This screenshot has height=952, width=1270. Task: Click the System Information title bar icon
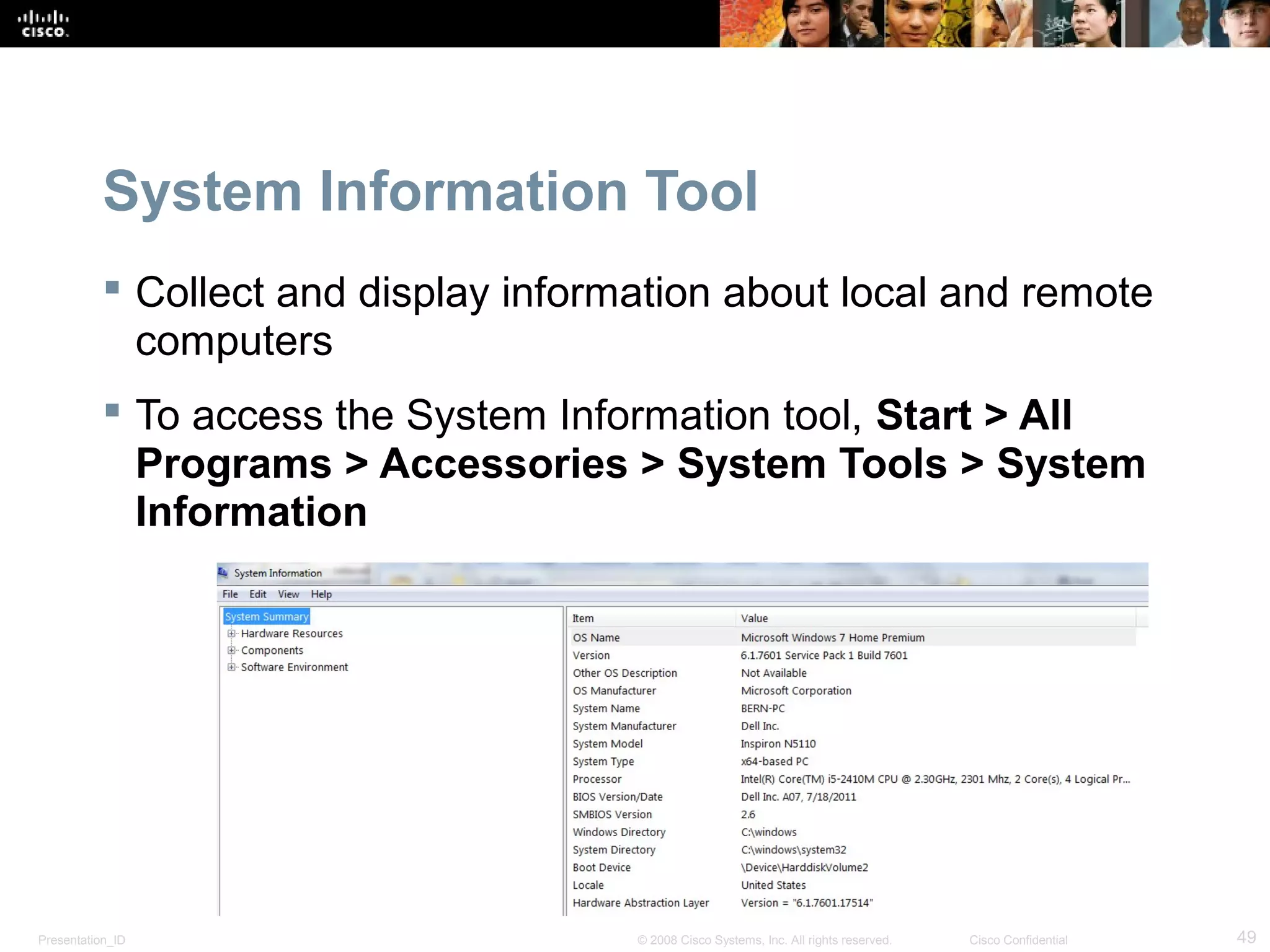(223, 572)
